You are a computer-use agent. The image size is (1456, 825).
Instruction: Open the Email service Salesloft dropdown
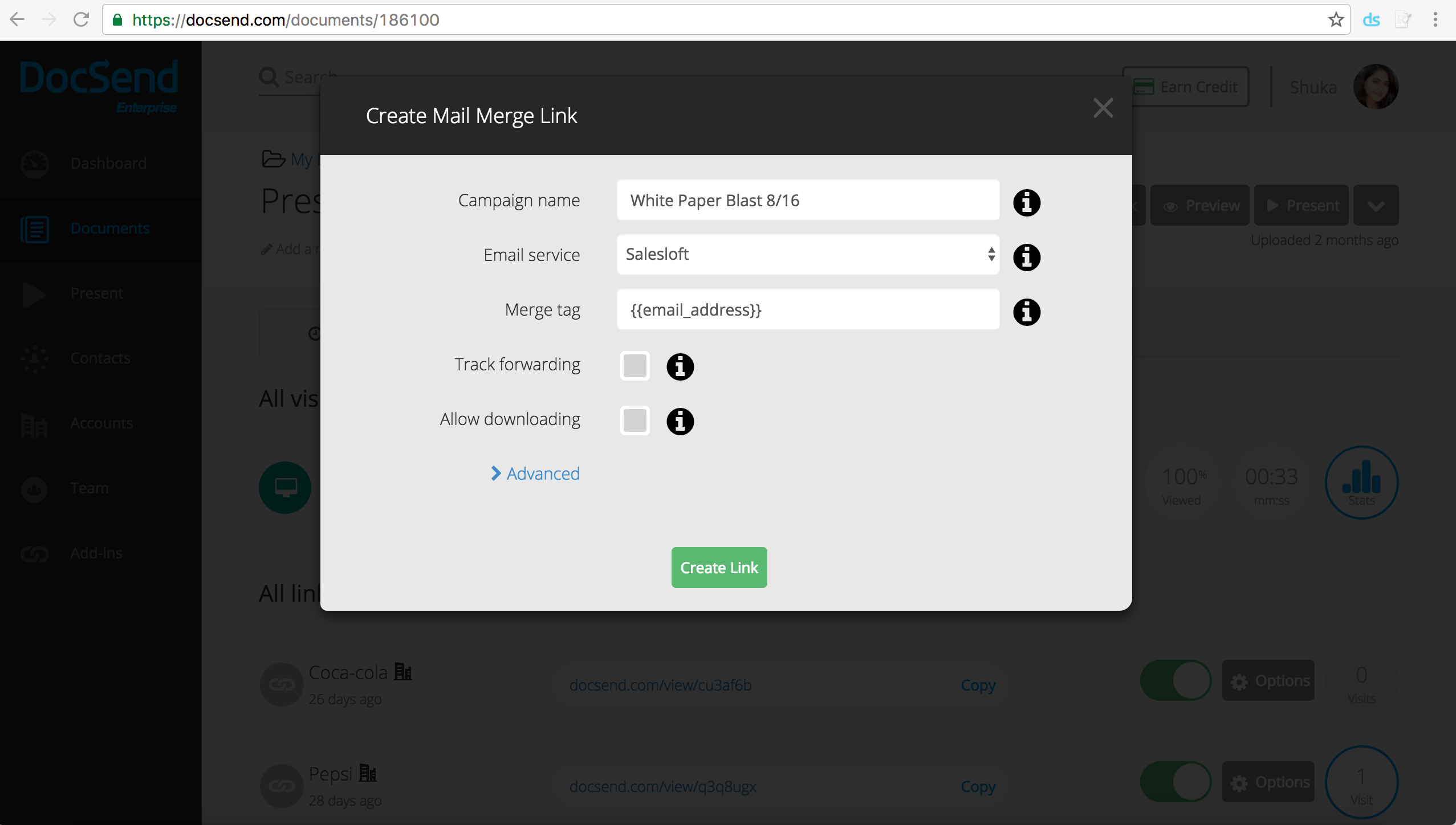(x=808, y=255)
